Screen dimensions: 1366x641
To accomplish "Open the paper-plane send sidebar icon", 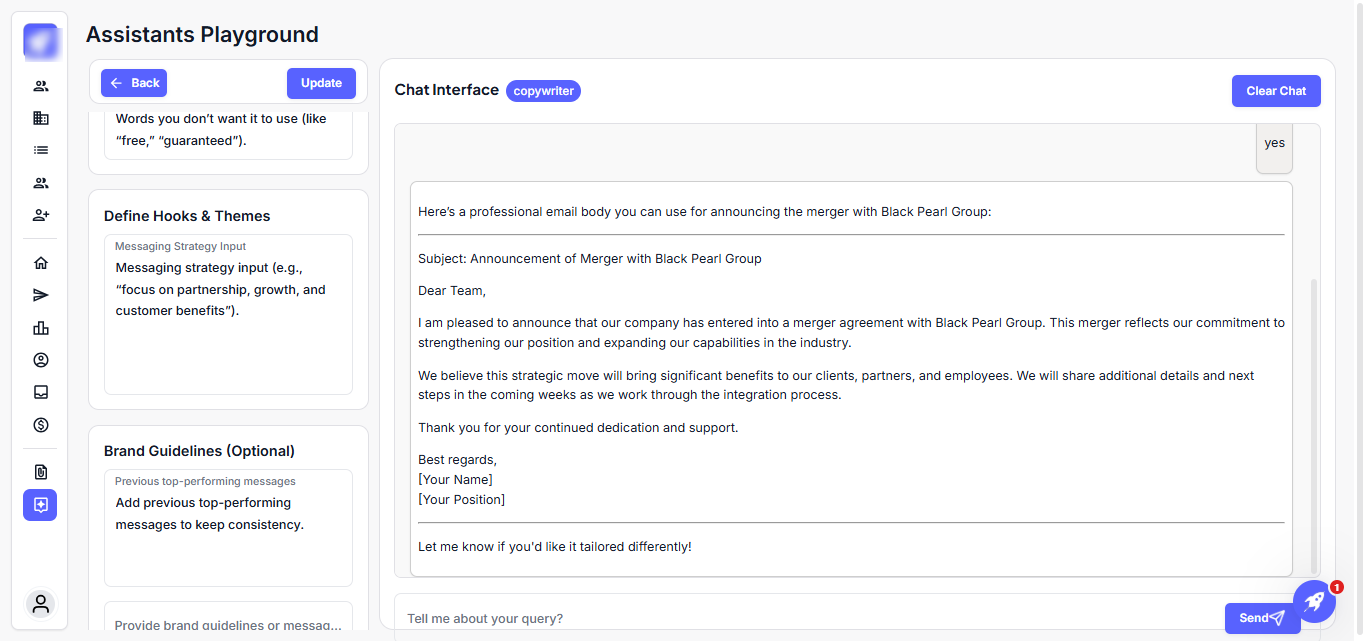I will coord(41,295).
